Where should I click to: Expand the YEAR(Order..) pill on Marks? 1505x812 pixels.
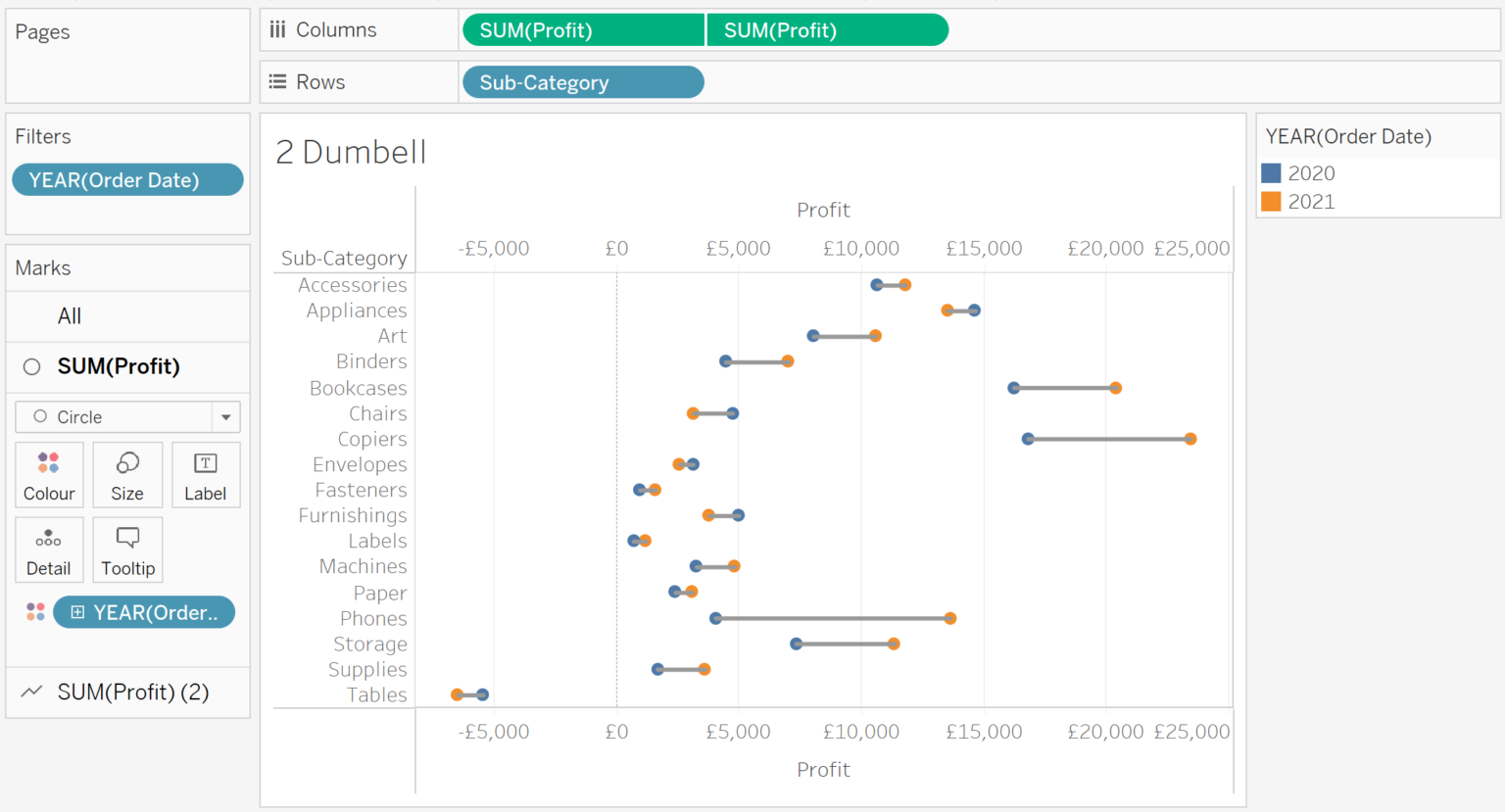click(x=76, y=612)
